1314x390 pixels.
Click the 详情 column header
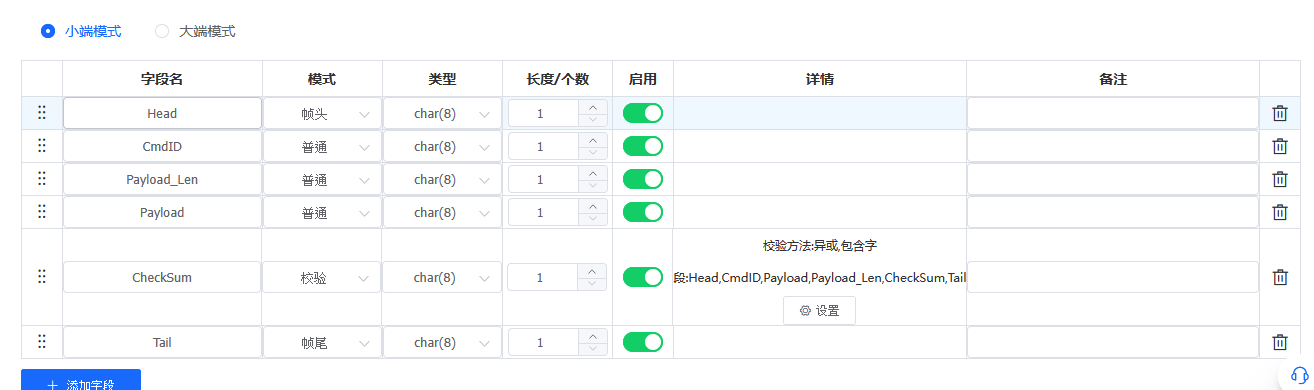(x=820, y=78)
